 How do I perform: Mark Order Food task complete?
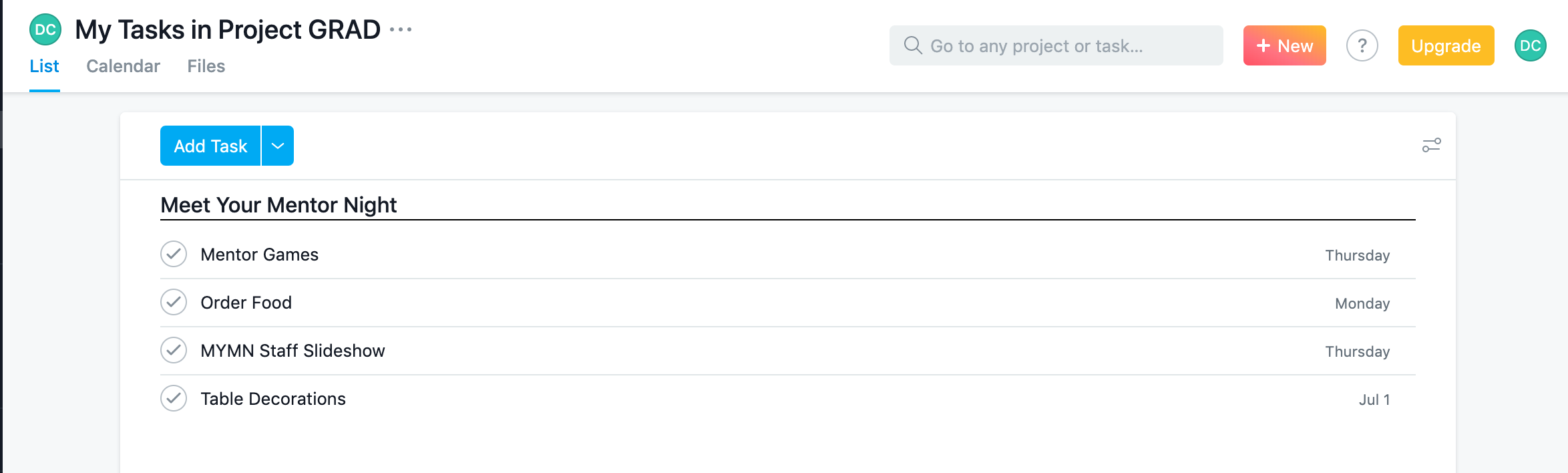point(174,303)
